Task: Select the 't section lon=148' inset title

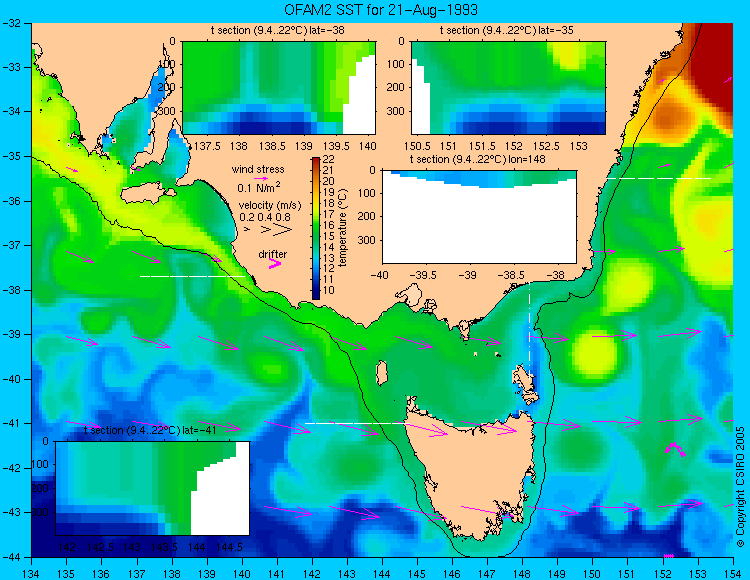Action: (x=477, y=159)
